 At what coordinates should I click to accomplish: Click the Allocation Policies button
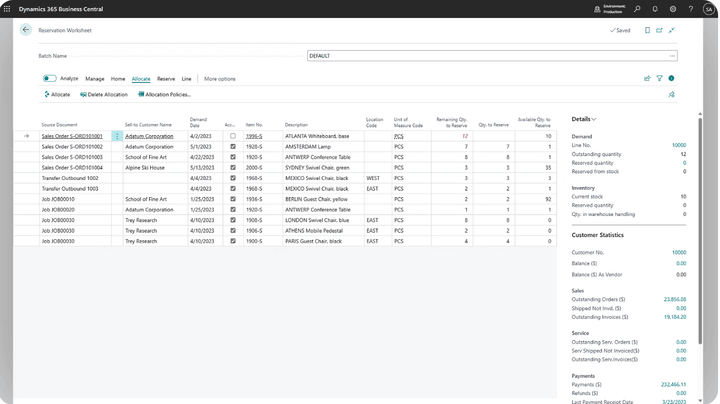pyautogui.click(x=164, y=94)
